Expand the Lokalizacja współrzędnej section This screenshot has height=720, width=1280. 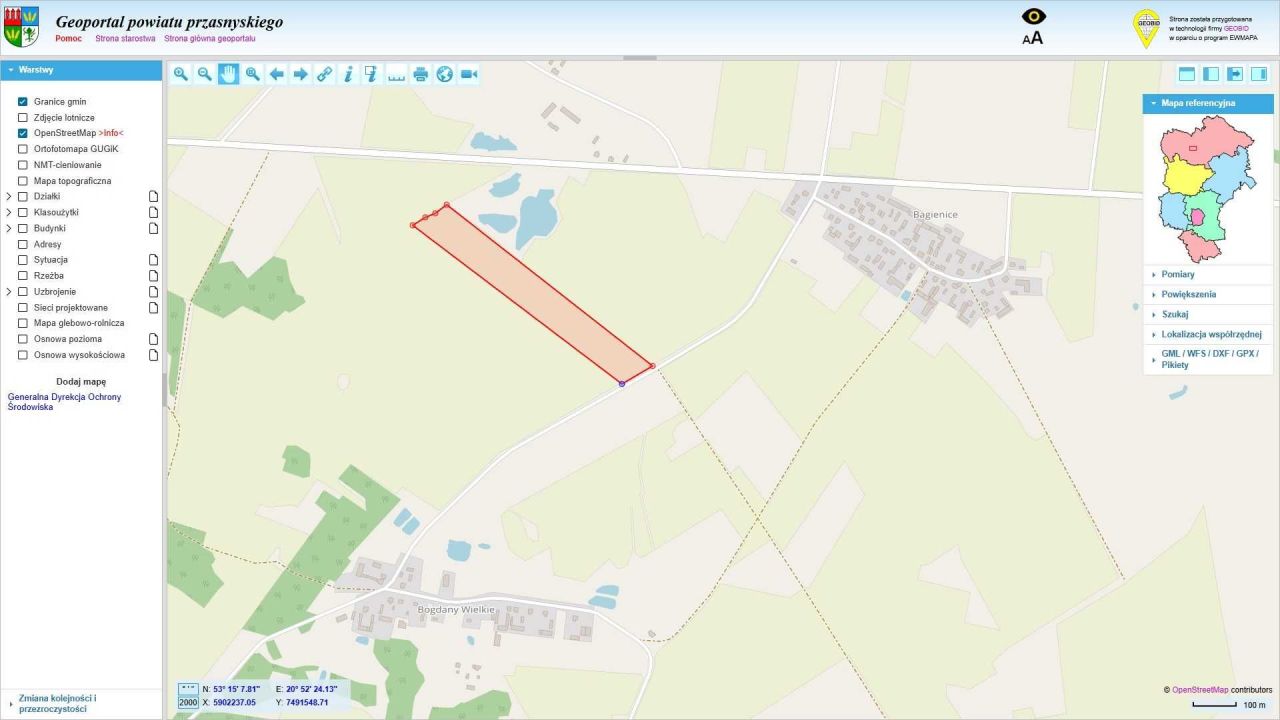1208,334
